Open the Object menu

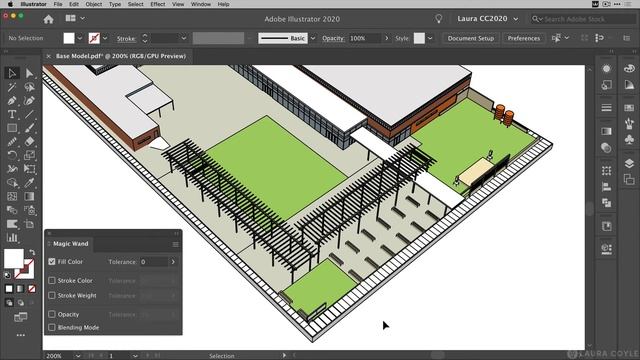click(x=93, y=4)
